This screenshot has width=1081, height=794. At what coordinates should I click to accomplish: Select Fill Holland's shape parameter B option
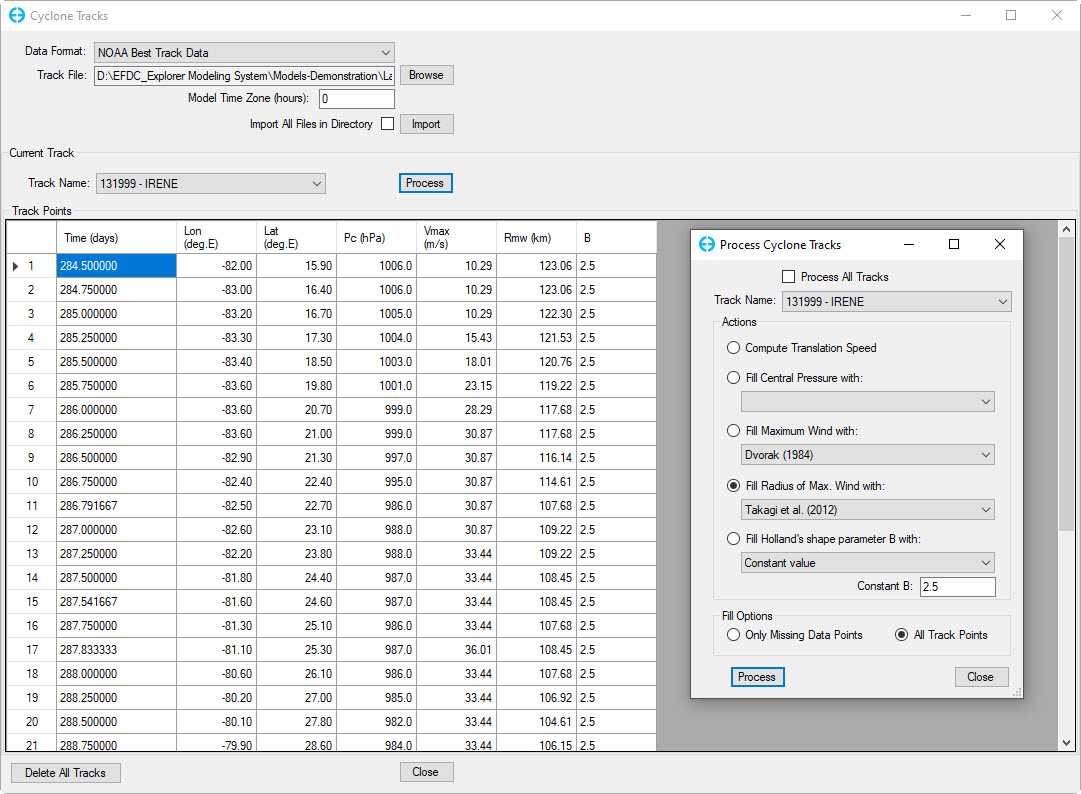(x=734, y=540)
